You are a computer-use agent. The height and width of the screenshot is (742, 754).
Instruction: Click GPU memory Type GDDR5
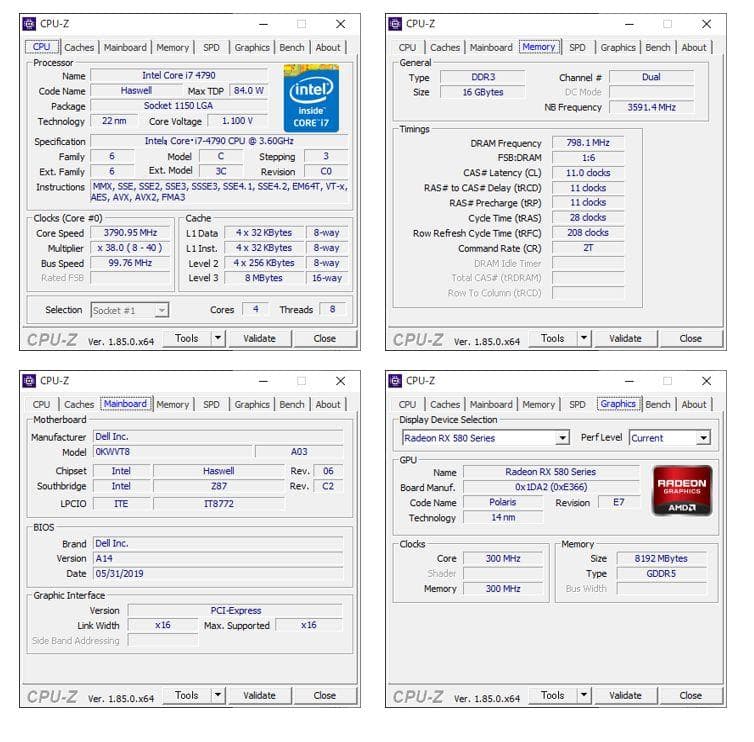click(x=661, y=574)
